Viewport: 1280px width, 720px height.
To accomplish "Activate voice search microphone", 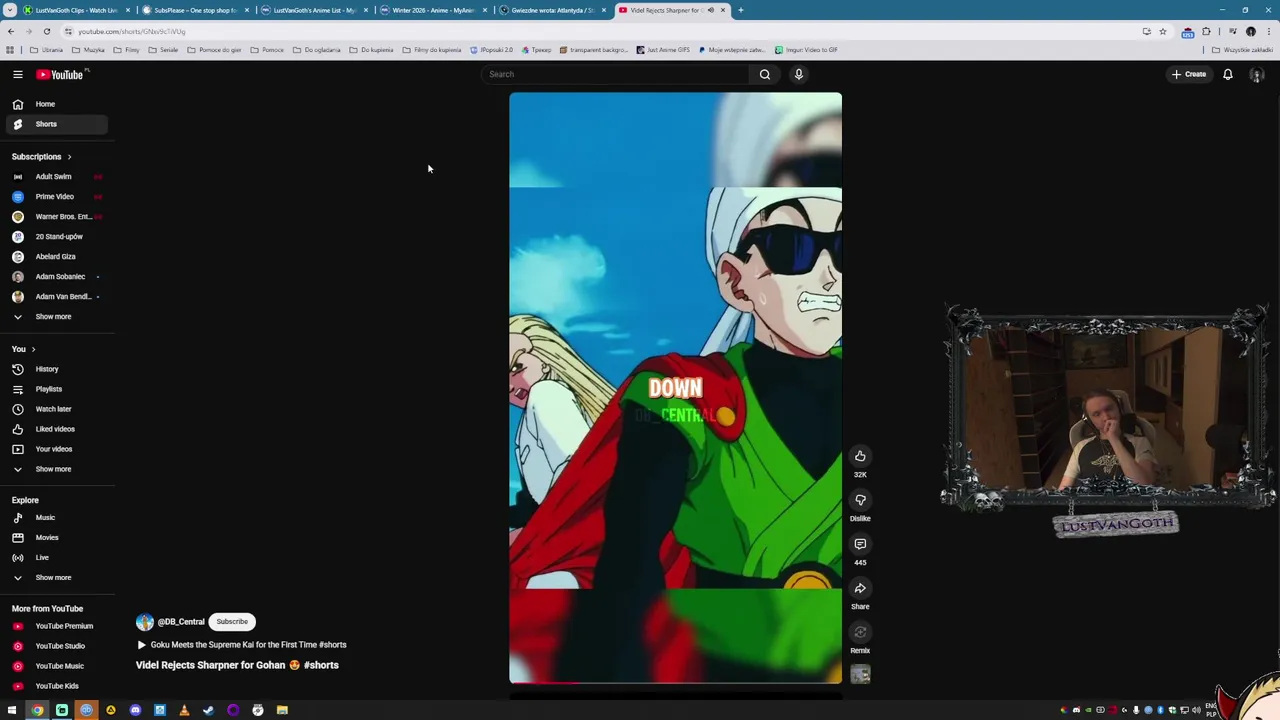I will click(x=798, y=74).
